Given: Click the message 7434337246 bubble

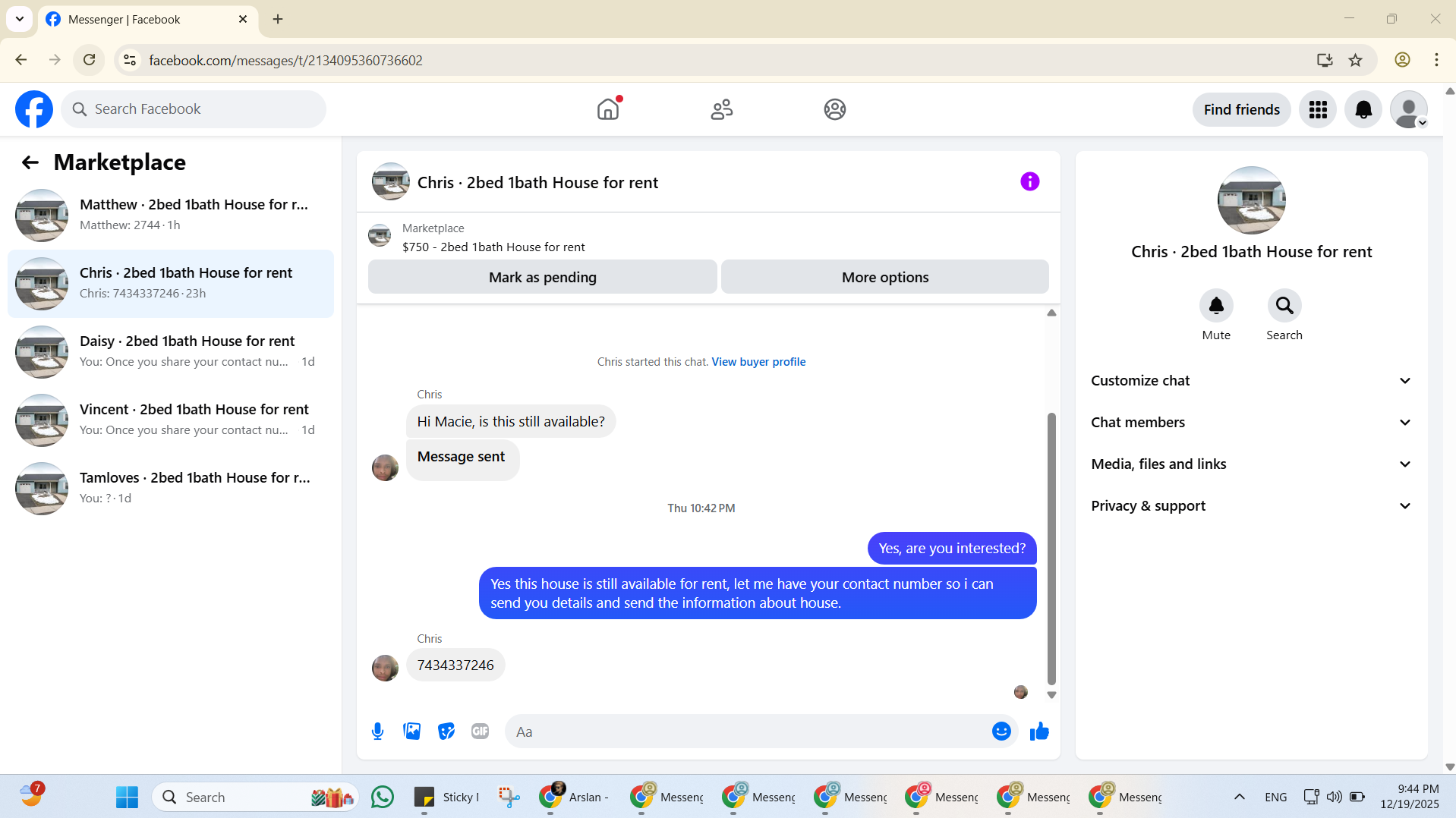Looking at the screenshot, I should [x=455, y=665].
